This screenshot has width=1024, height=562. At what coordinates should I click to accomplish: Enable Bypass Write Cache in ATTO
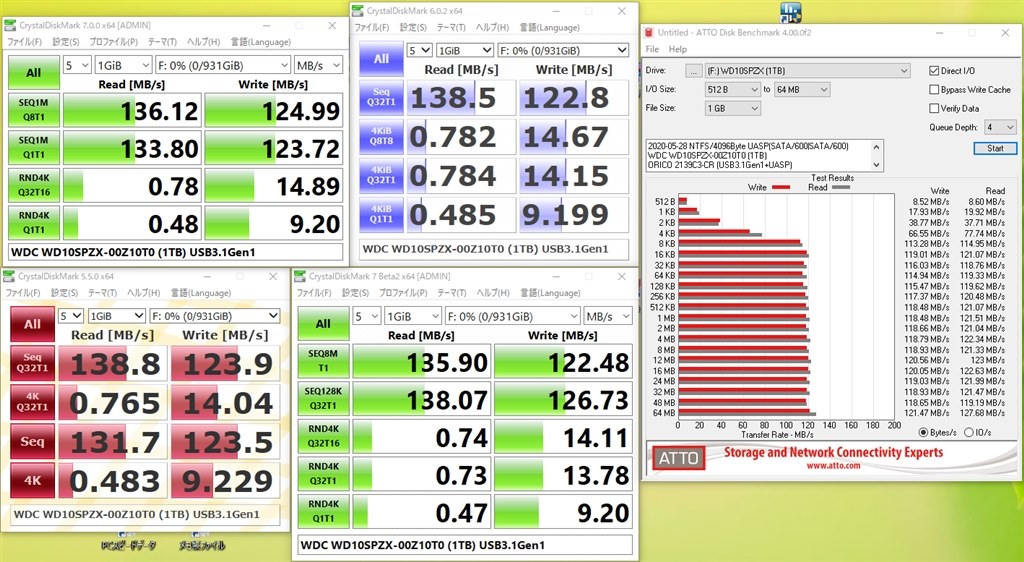(x=934, y=89)
